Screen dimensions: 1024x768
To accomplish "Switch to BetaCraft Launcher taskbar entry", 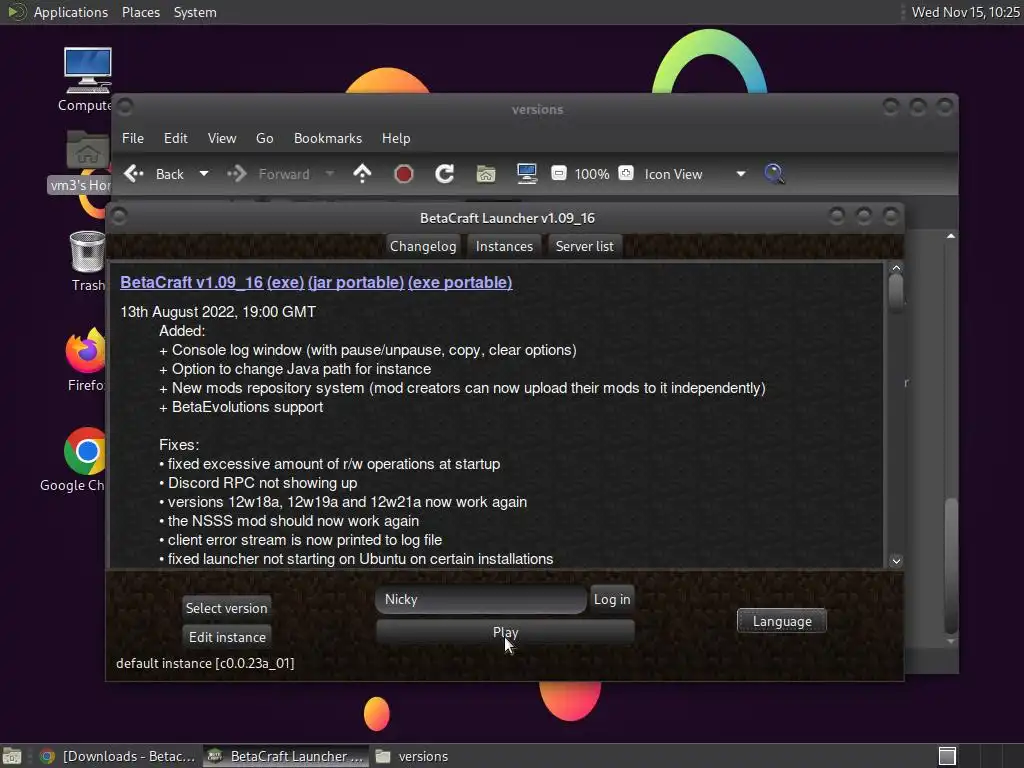I will pyautogui.click(x=285, y=756).
